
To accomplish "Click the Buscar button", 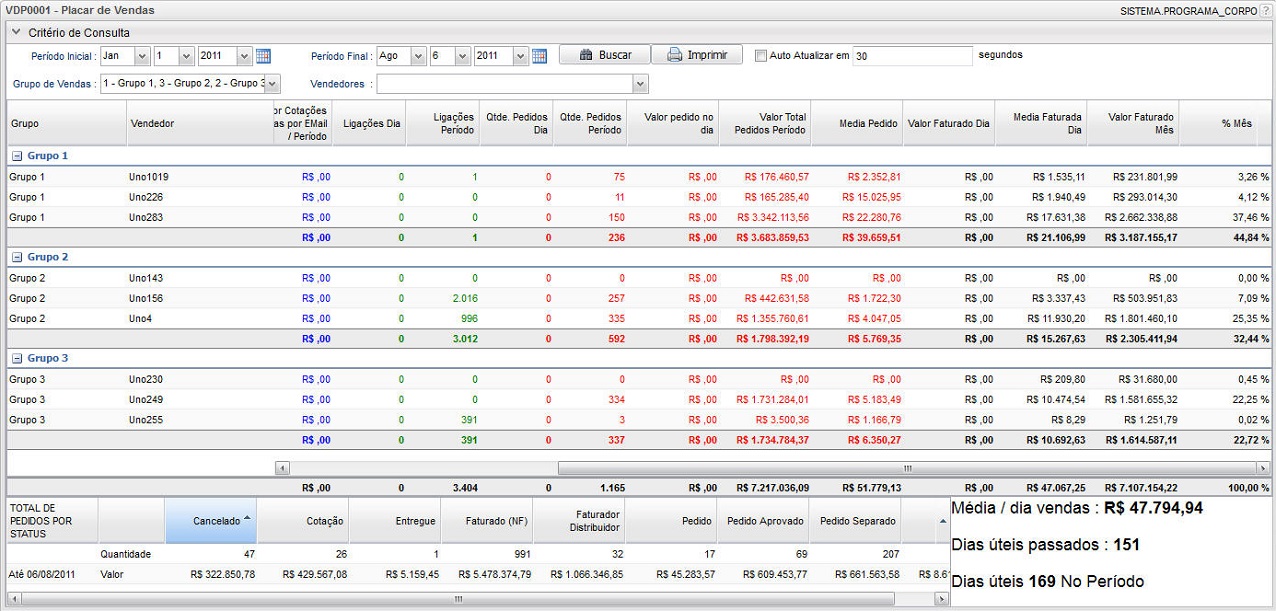I will tap(605, 55).
